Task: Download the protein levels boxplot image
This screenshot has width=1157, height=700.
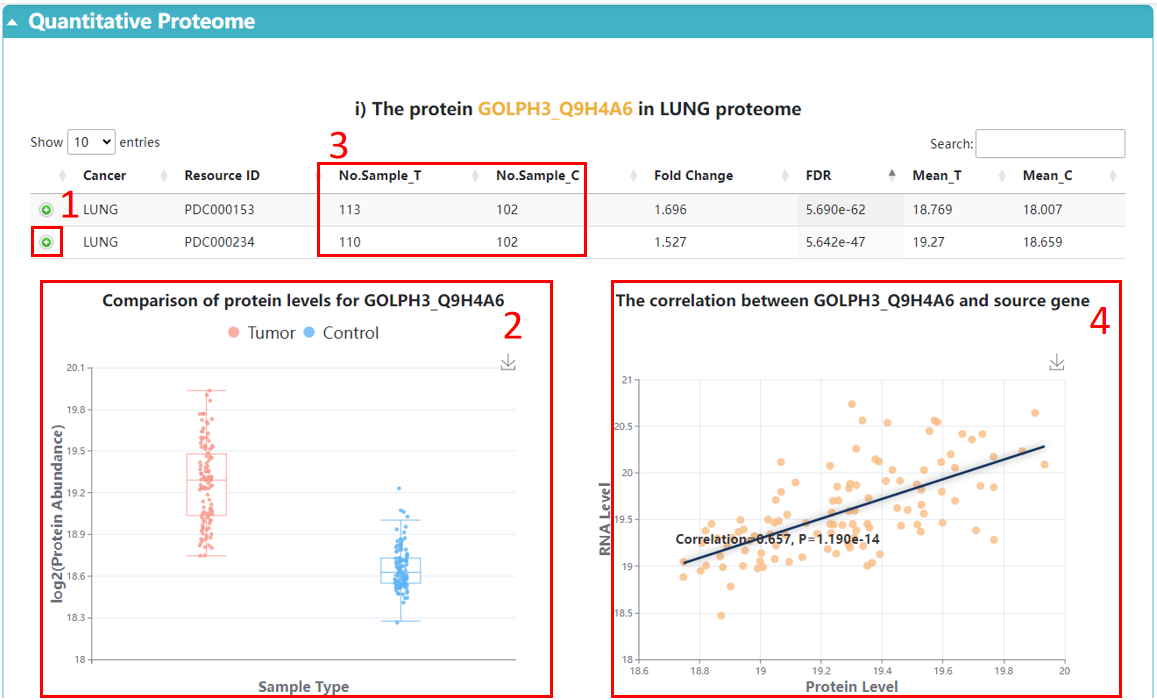Action: pyautogui.click(x=508, y=362)
